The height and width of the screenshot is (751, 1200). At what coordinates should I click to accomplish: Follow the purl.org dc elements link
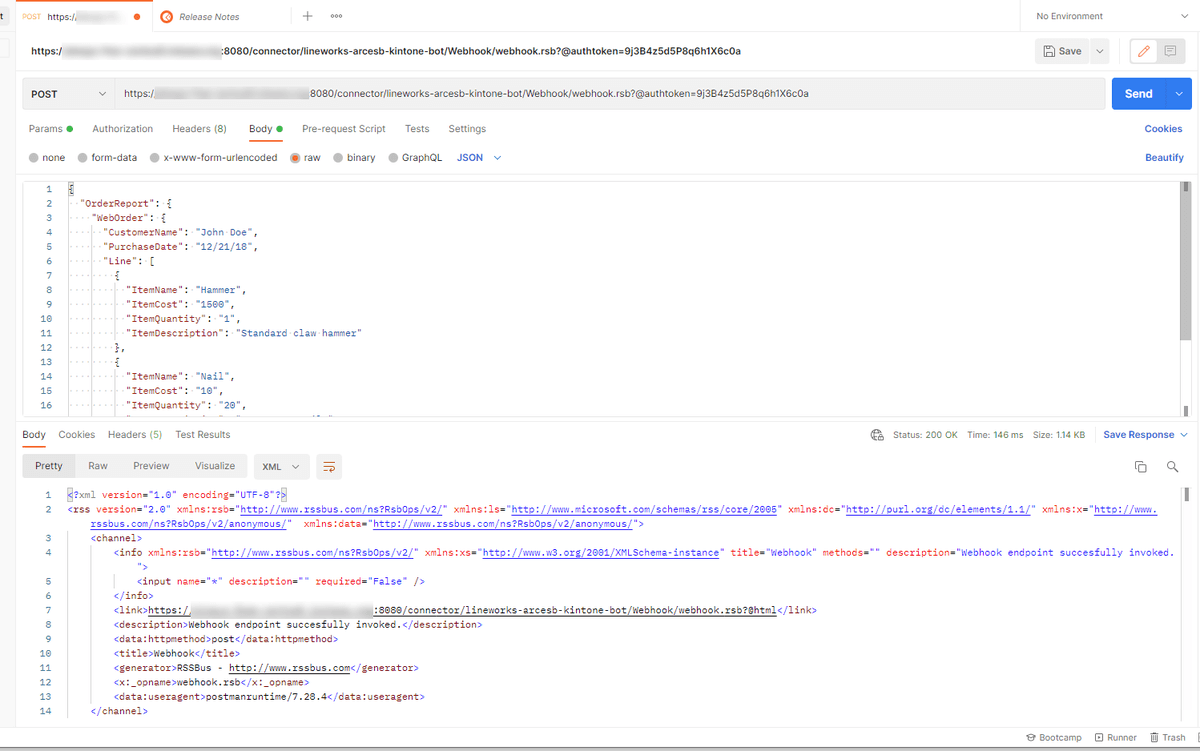[939, 509]
